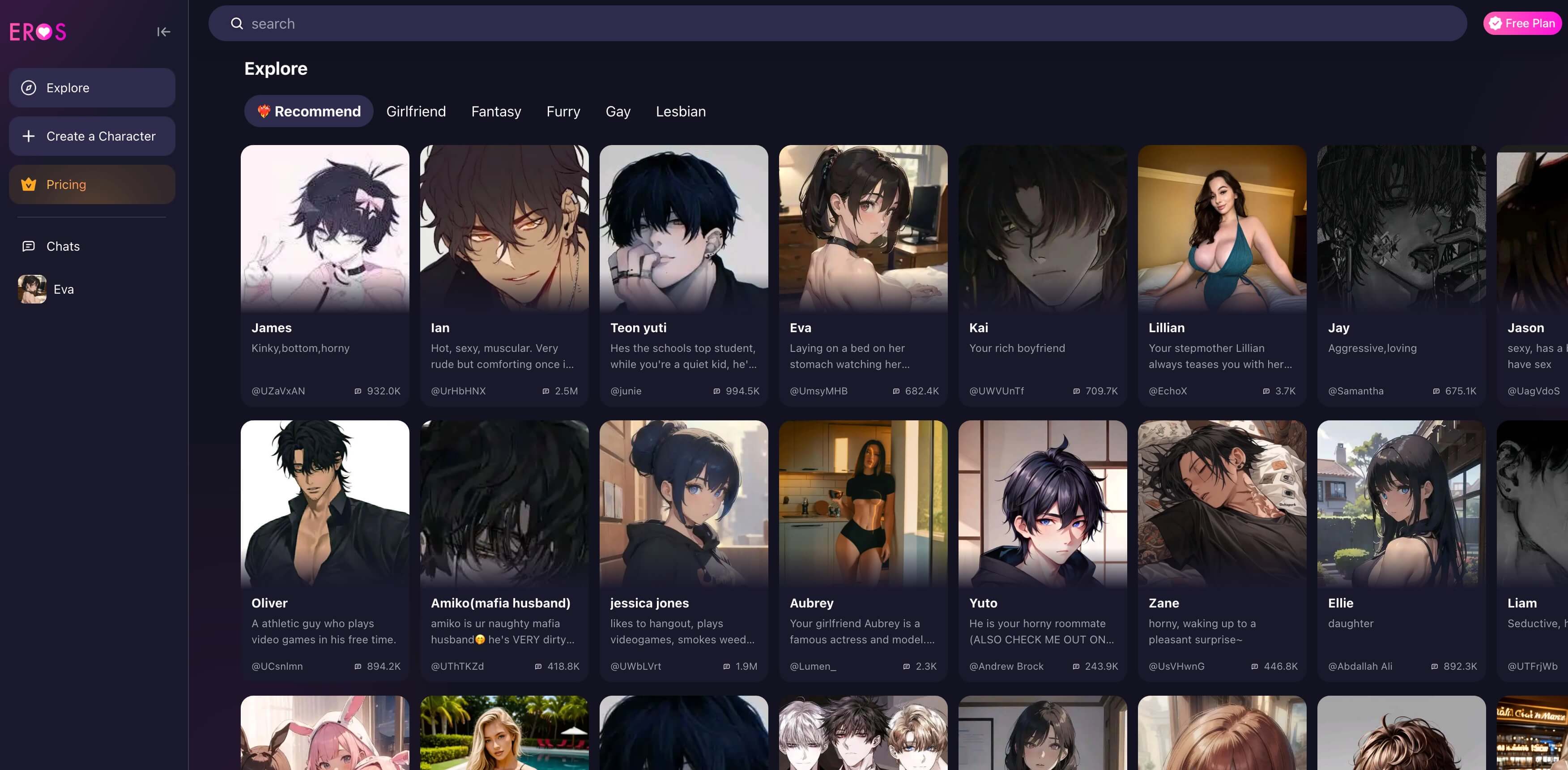1568x770 pixels.
Task: Open the Eva chat in sidebar
Action: pos(92,289)
